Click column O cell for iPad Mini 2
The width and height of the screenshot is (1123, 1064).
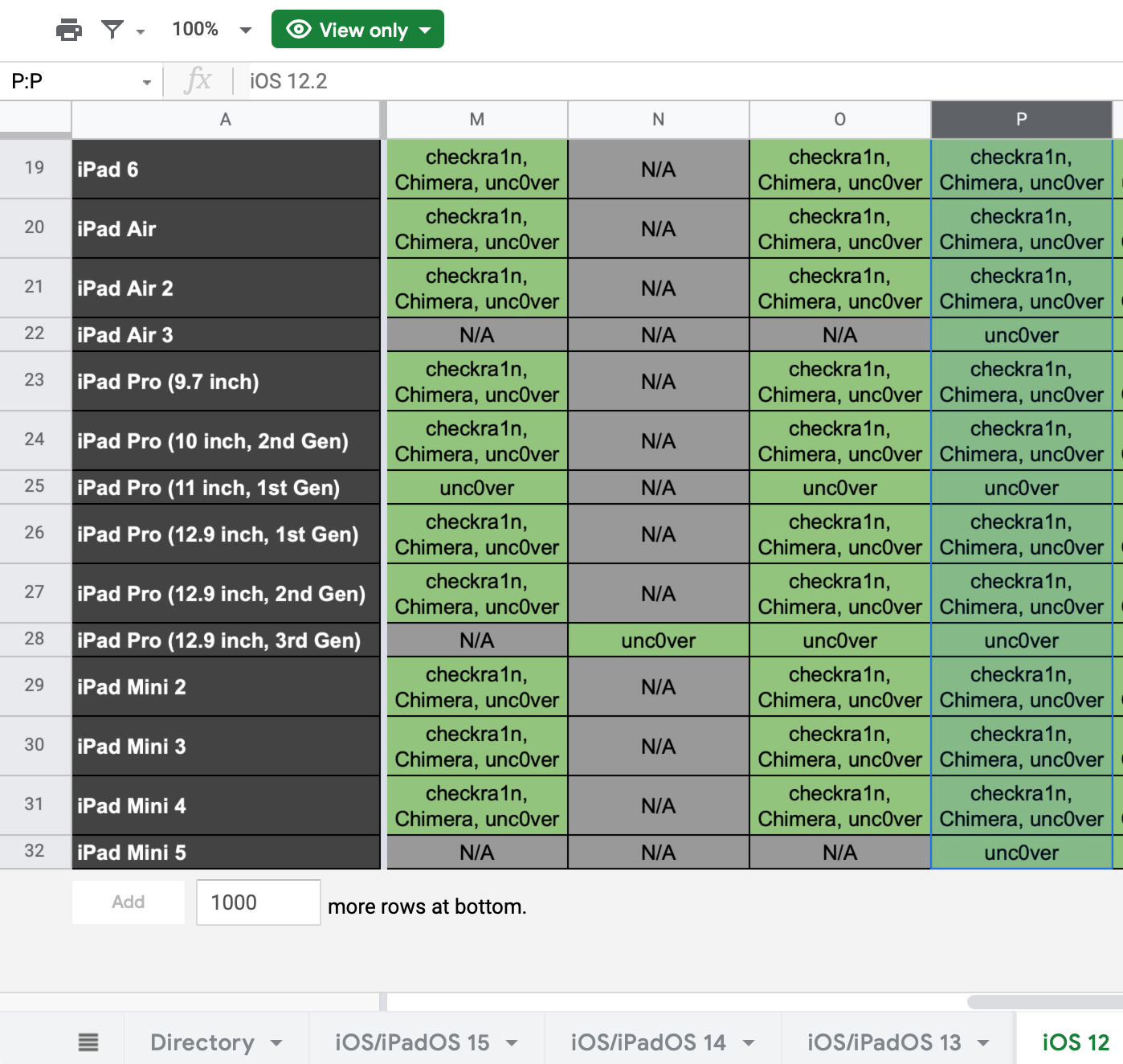(840, 687)
